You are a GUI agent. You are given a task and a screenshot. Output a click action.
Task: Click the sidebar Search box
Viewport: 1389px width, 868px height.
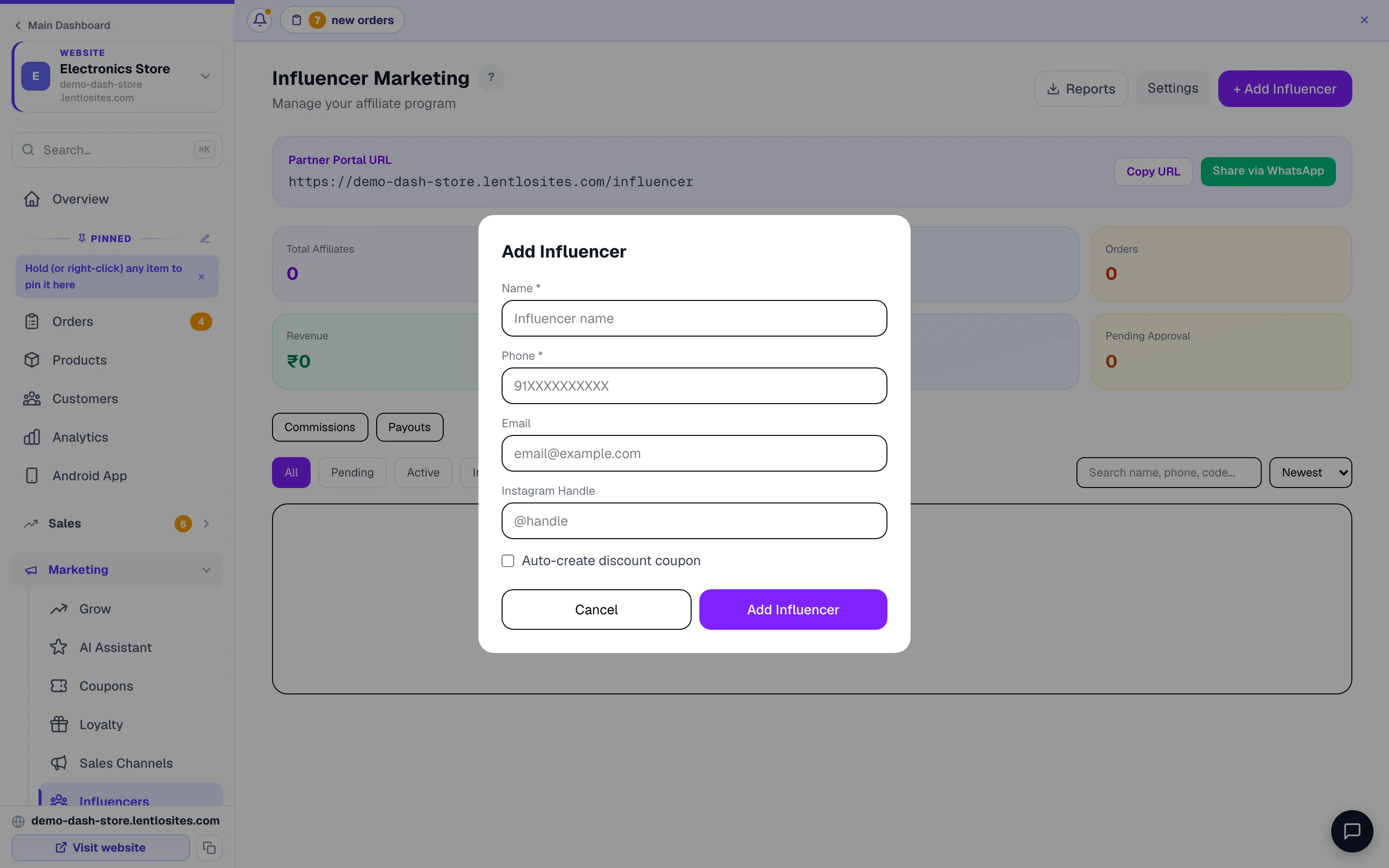117,150
